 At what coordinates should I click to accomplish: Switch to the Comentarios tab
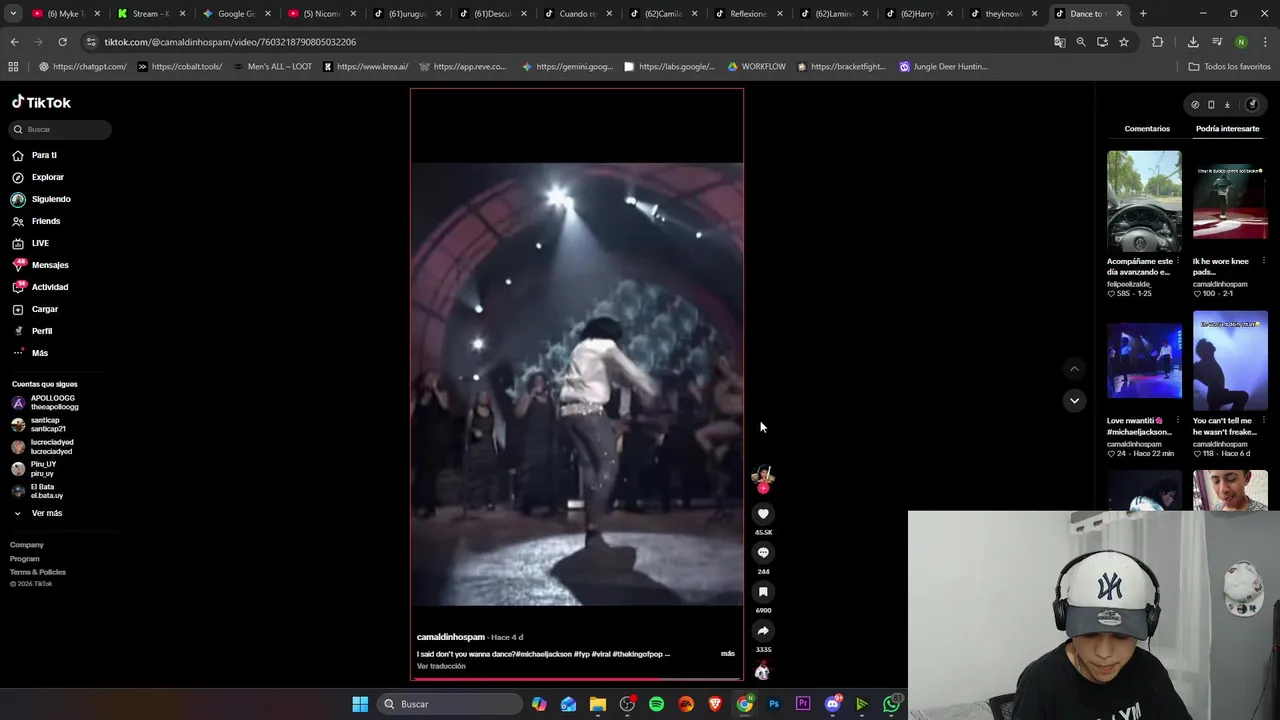coord(1147,129)
